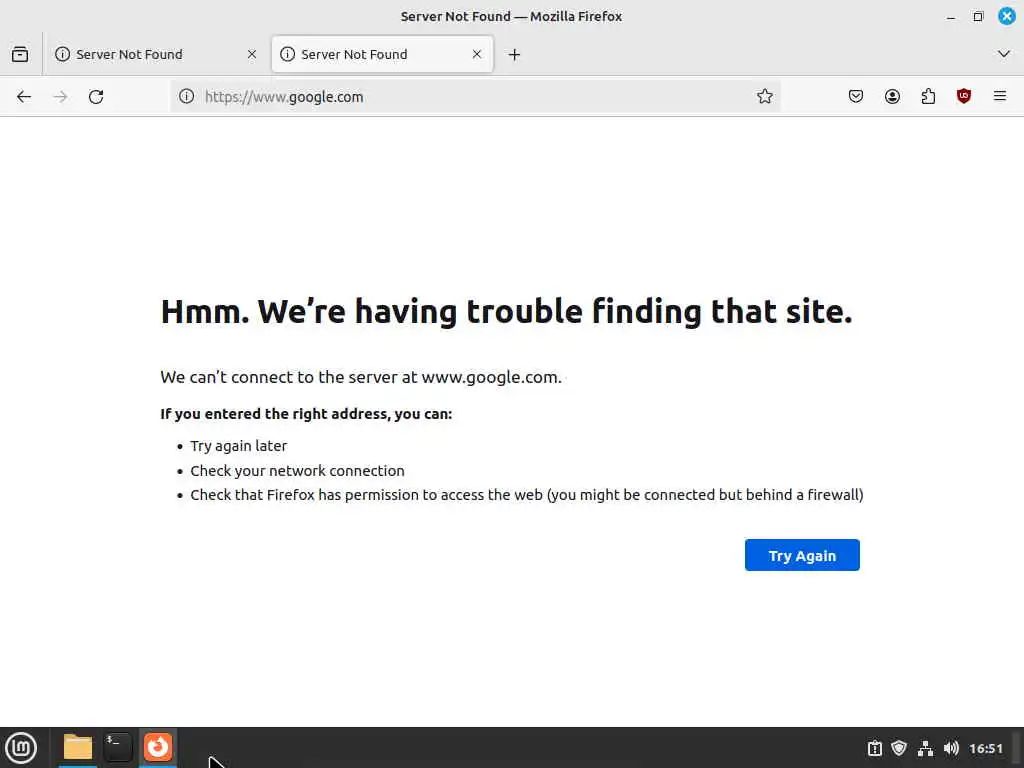The image size is (1024, 768).
Task: List all tabs dropdown
Action: pyautogui.click(x=1004, y=54)
